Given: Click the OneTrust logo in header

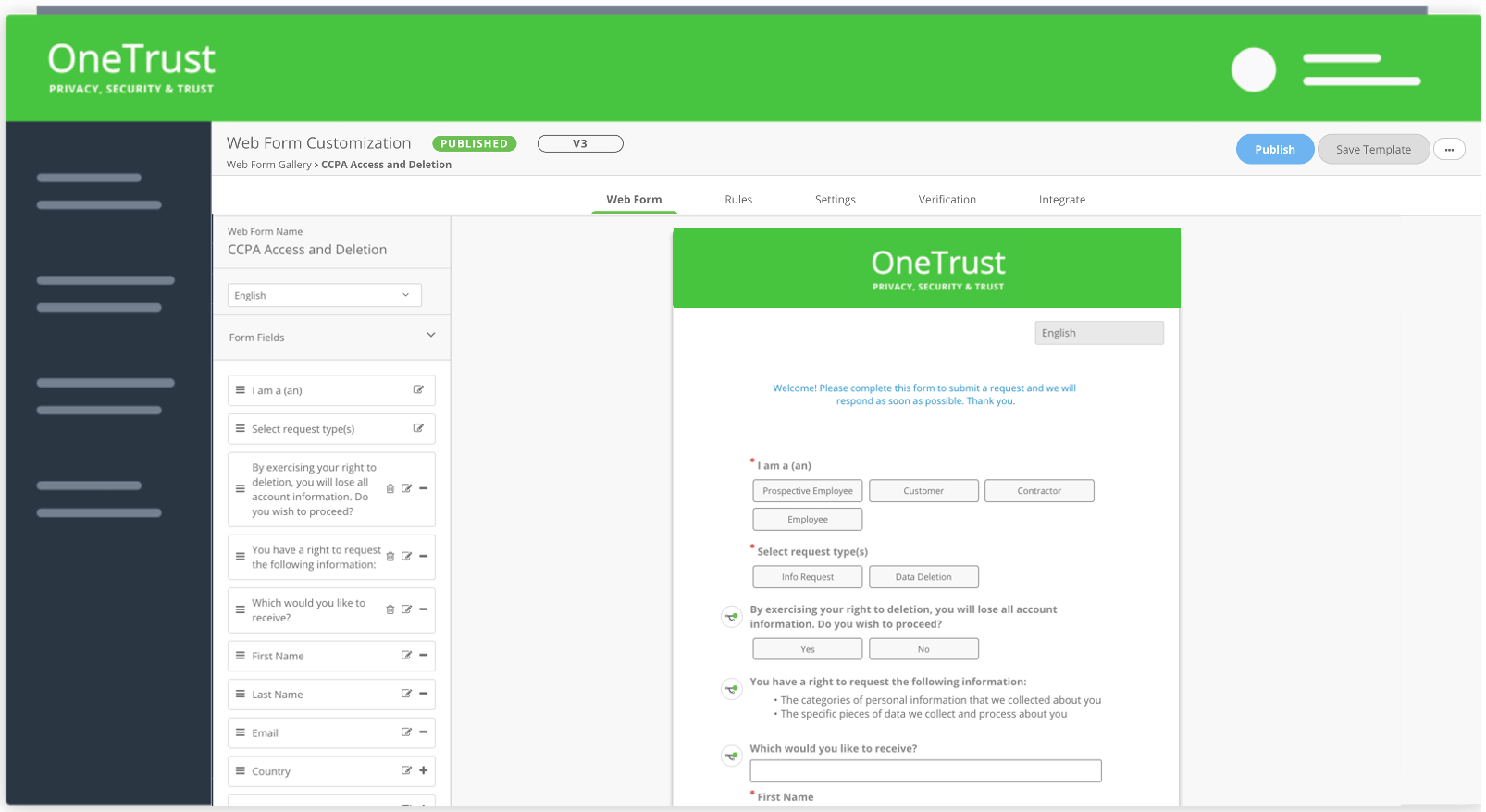Looking at the screenshot, I should click(x=131, y=68).
